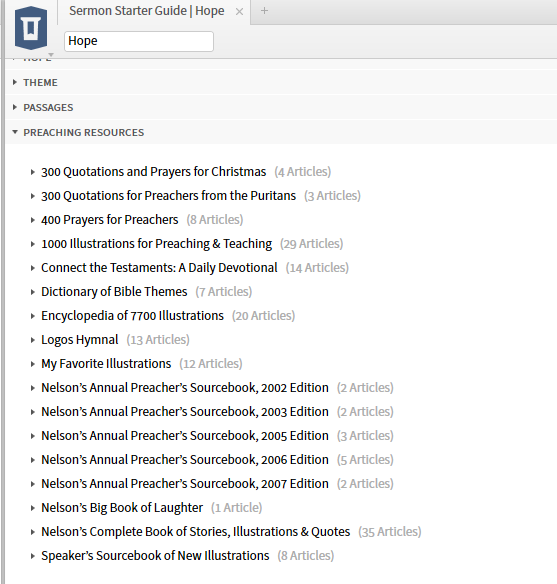Expand arrow beside 400 Prayers for Preachers
Viewport: 557px width, 584px height.
33,220
